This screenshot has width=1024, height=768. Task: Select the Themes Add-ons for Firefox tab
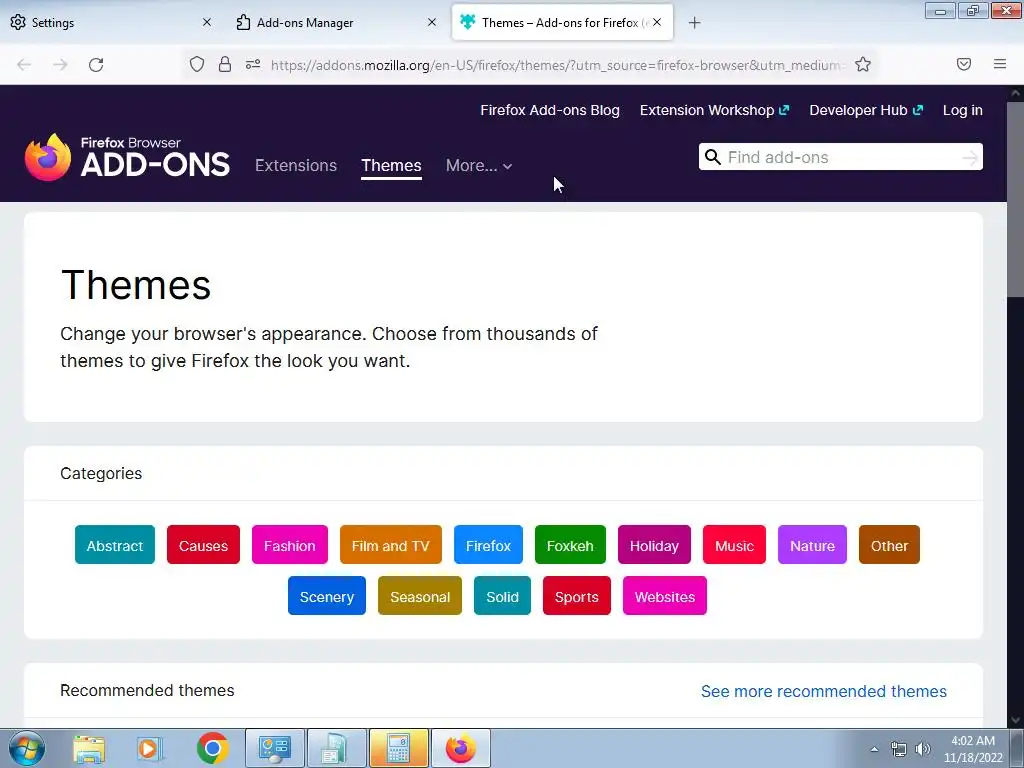562,22
